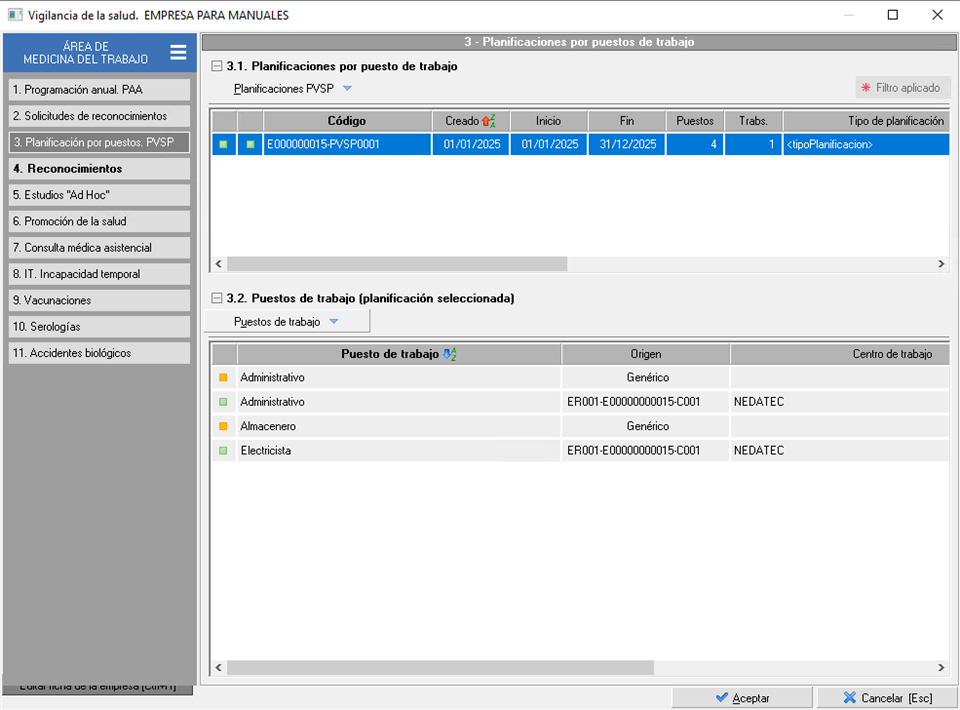The image size is (960, 710).
Task: Click the app icon in title bar
Action: tap(15, 15)
